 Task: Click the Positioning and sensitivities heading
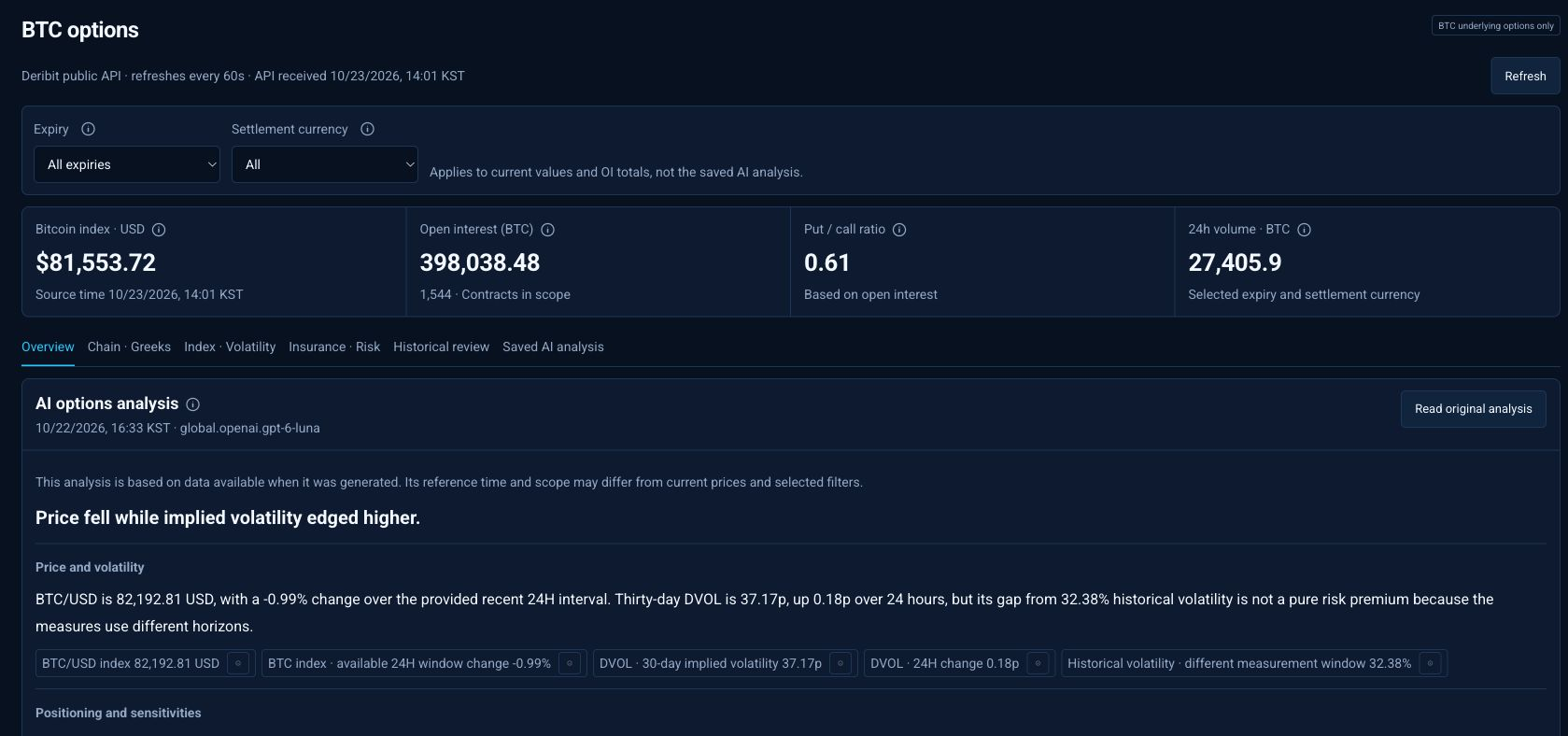click(119, 713)
